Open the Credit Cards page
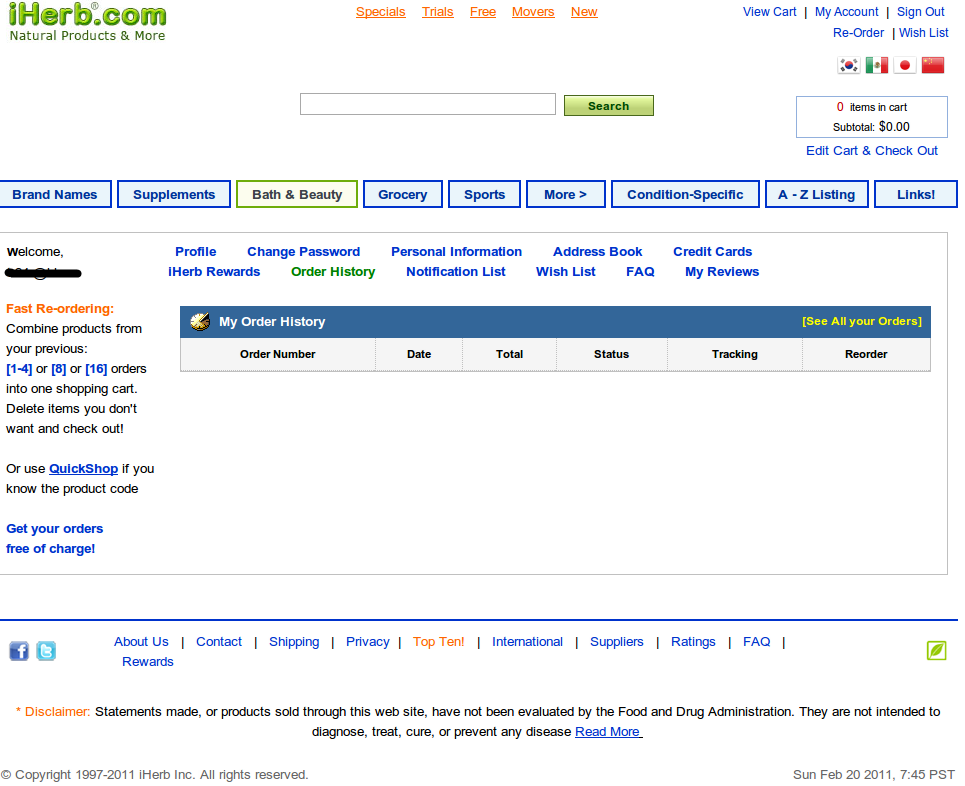The image size is (965, 786). pyautogui.click(x=713, y=252)
